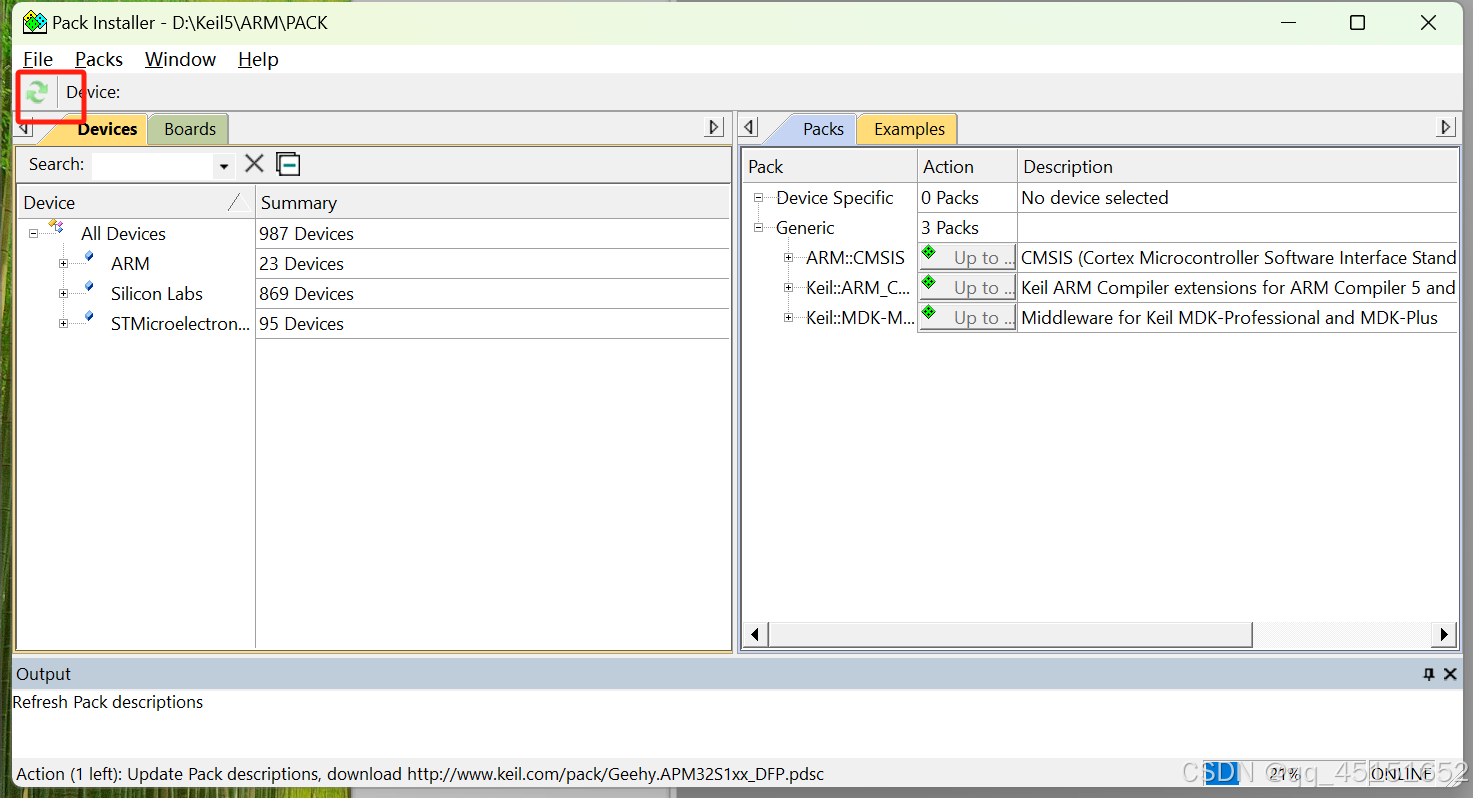Viewport: 1473px width, 798px height.
Task: Click the left pane tab scroll-left arrow
Action: [x=25, y=128]
